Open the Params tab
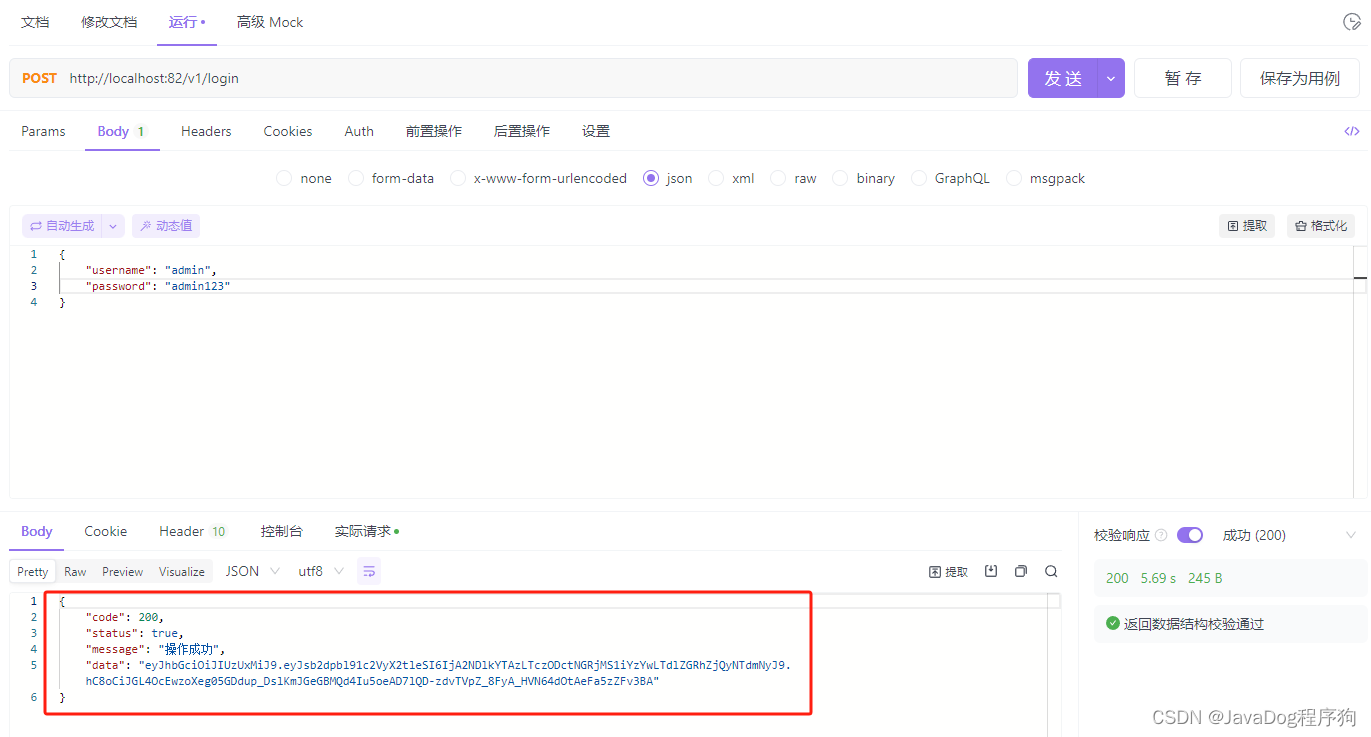1371x737 pixels. click(x=43, y=131)
